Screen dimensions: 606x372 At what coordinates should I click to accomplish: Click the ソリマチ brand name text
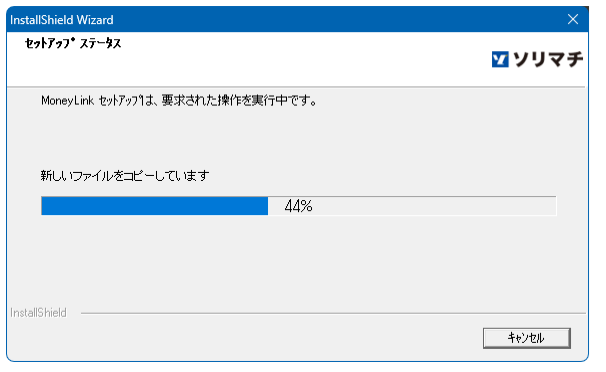click(x=548, y=59)
